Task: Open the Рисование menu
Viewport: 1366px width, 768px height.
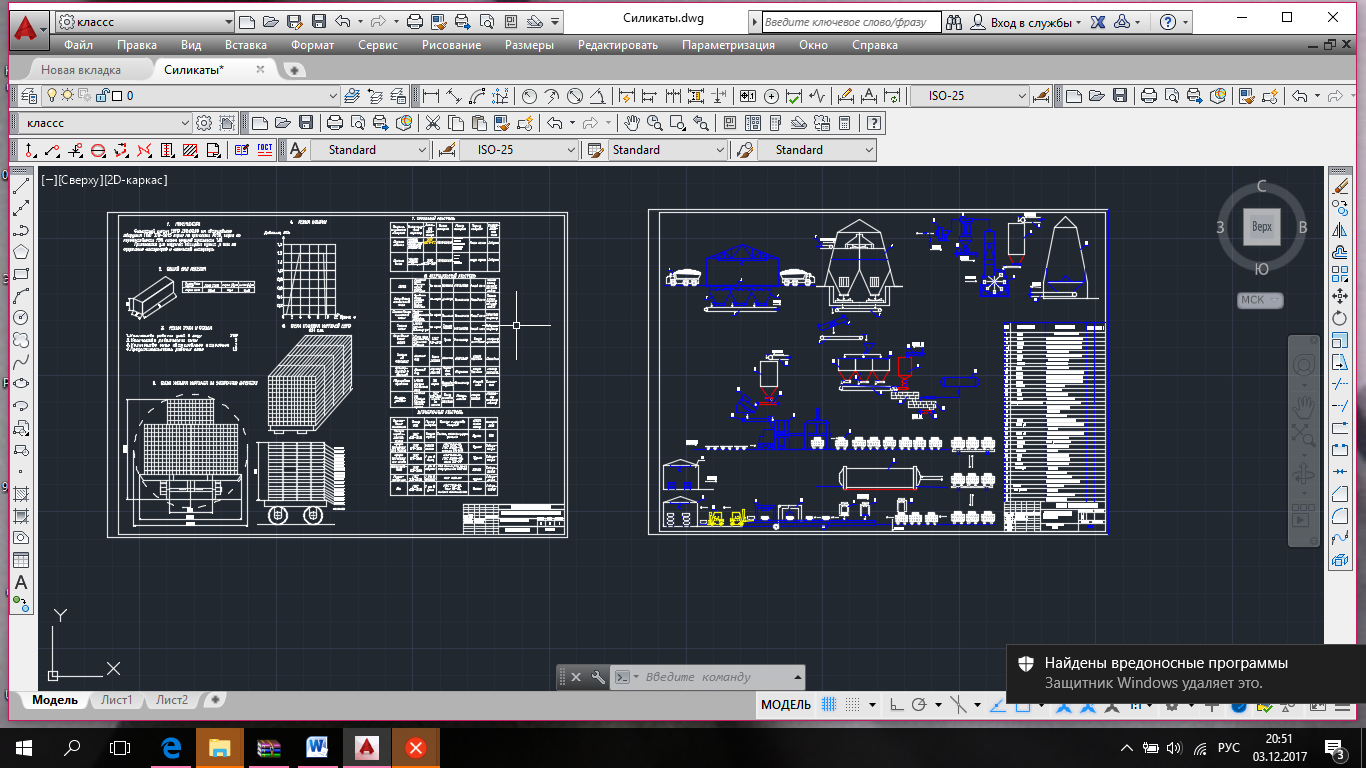Action: point(451,45)
